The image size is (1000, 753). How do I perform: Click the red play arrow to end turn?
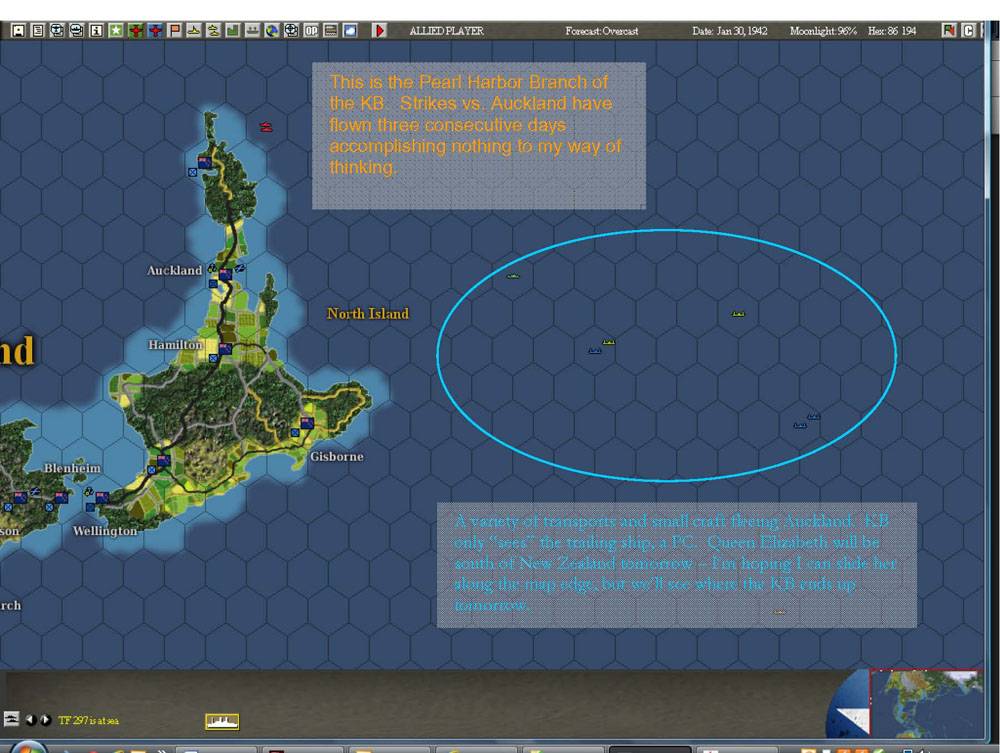click(x=379, y=31)
